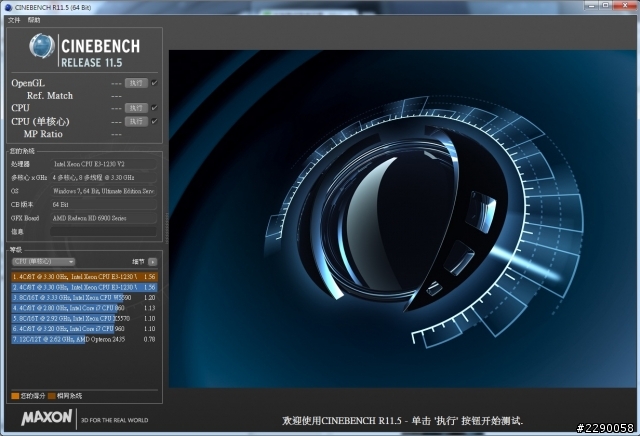Click the orange 您的得分 legend swatch
The image size is (640, 436).
15,396
